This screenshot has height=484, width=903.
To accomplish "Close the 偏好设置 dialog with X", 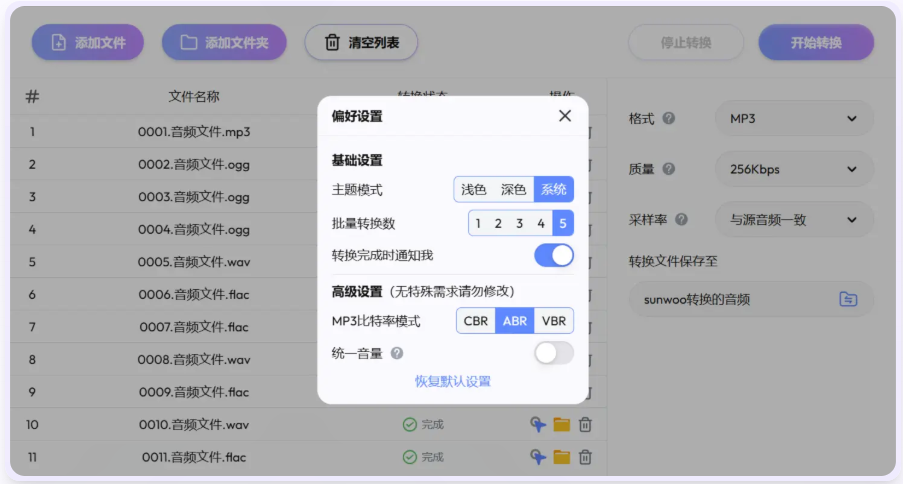I will tap(565, 116).
